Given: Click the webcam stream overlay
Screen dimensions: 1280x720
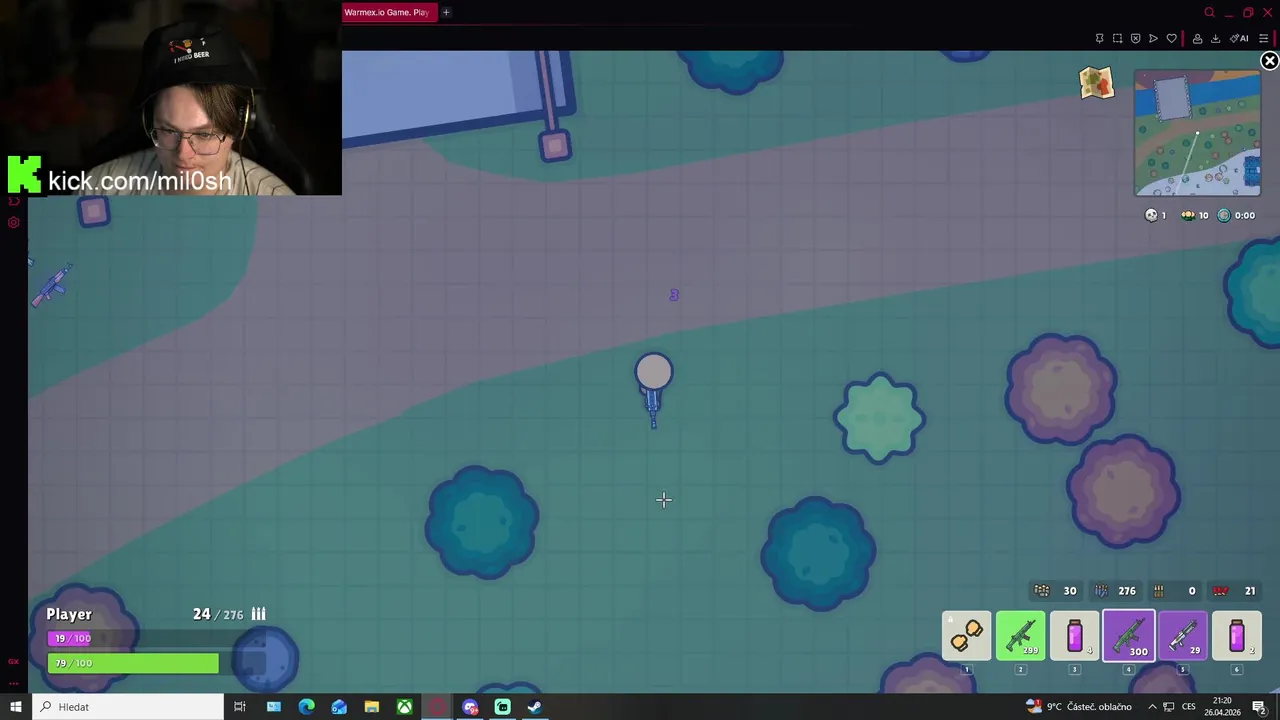Looking at the screenshot, I should point(171,97).
